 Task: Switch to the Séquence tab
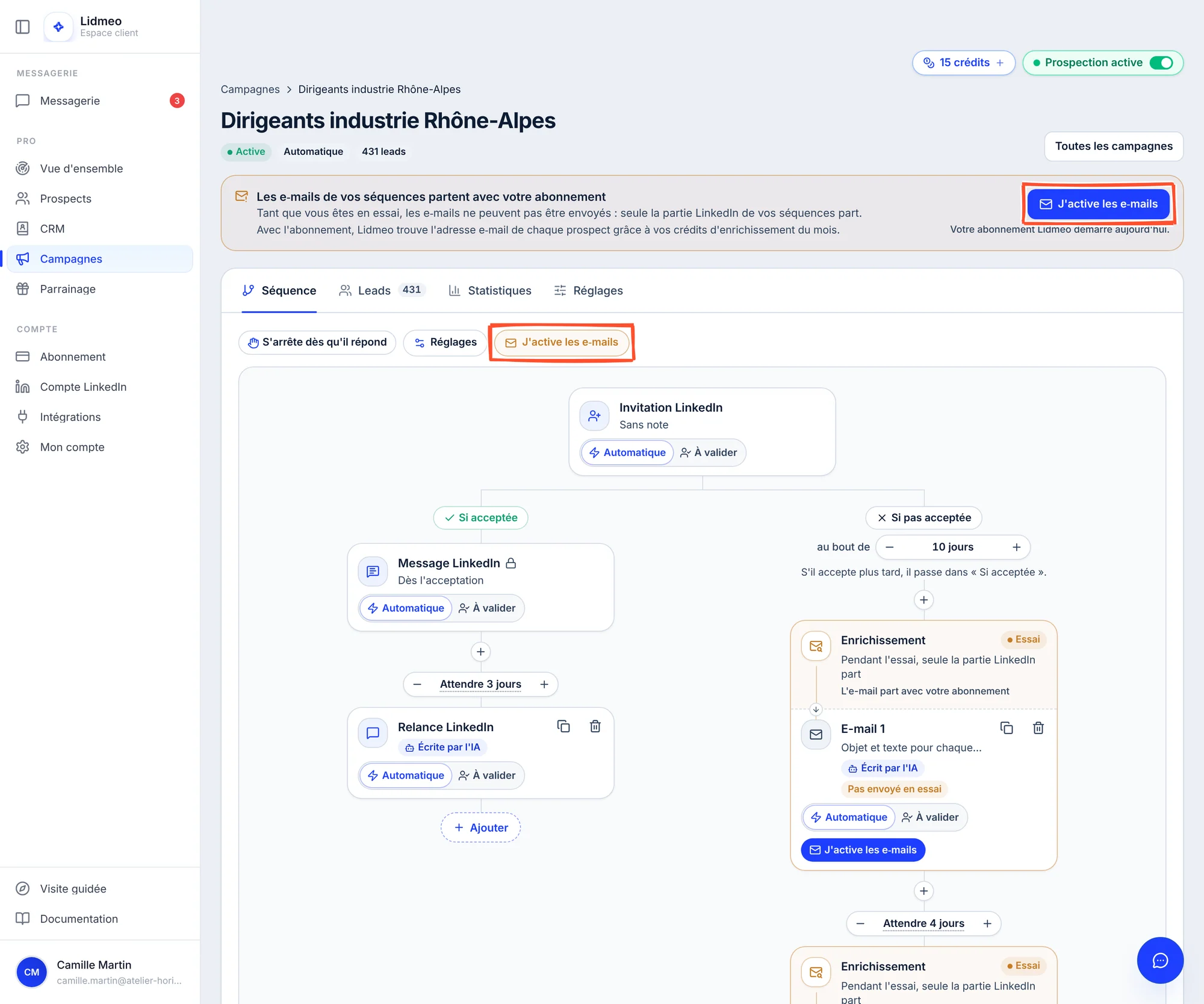(x=279, y=290)
